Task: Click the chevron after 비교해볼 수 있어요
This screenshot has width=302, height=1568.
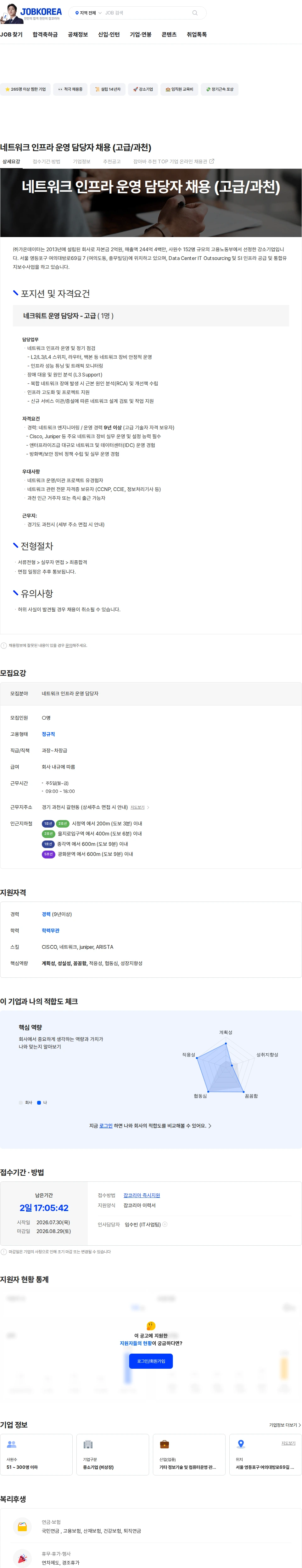Action: [x=210, y=1125]
